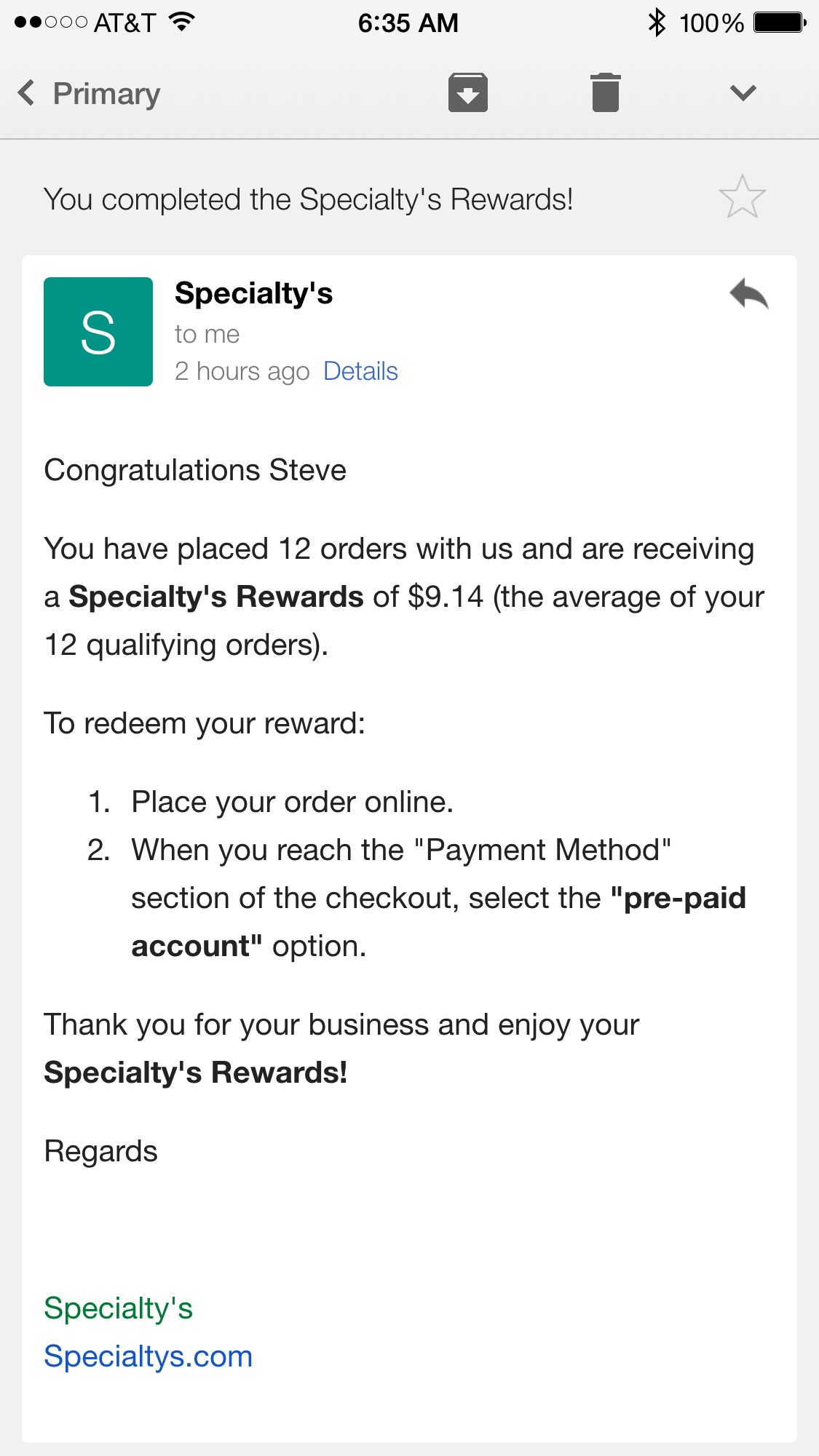Screen dimensions: 819x1456
Task: Tap the cellular signal strength dots
Action: pyautogui.click(x=50, y=23)
